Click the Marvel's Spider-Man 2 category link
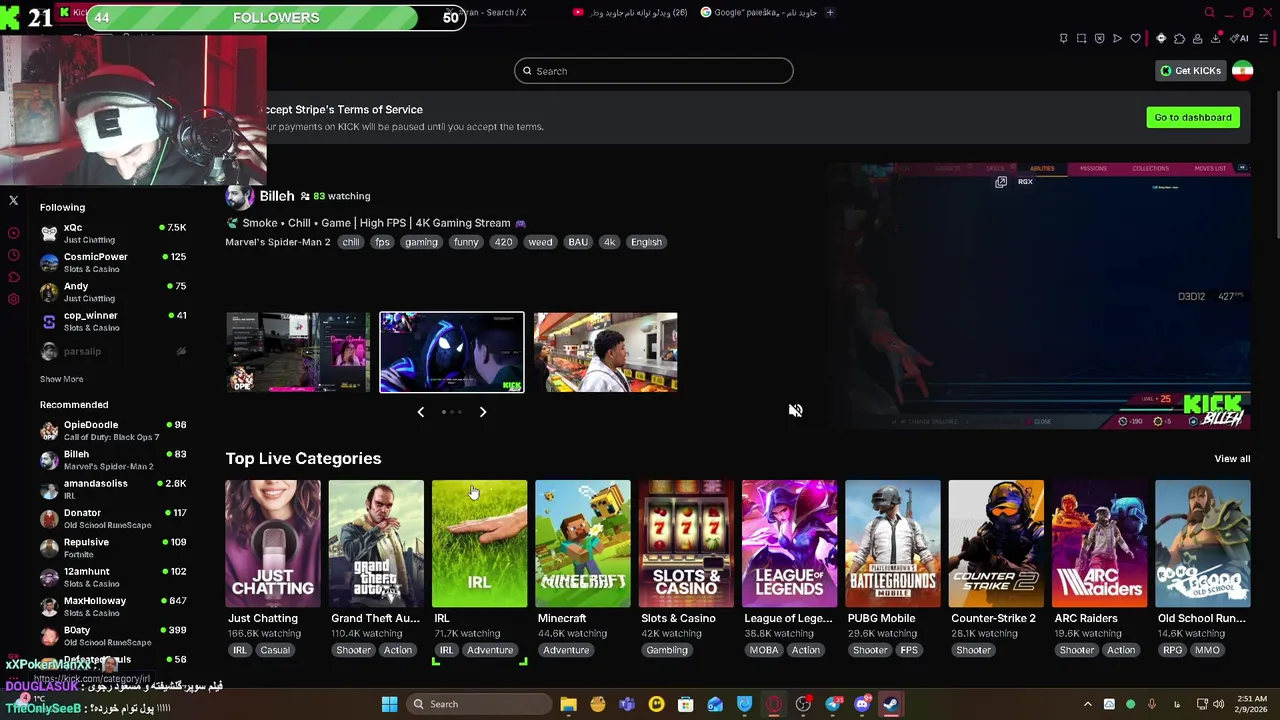 [x=278, y=242]
